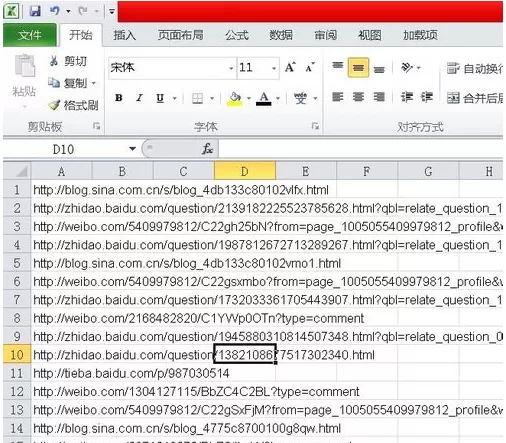Copy selection using 复制
The width and height of the screenshot is (506, 443).
pos(68,83)
